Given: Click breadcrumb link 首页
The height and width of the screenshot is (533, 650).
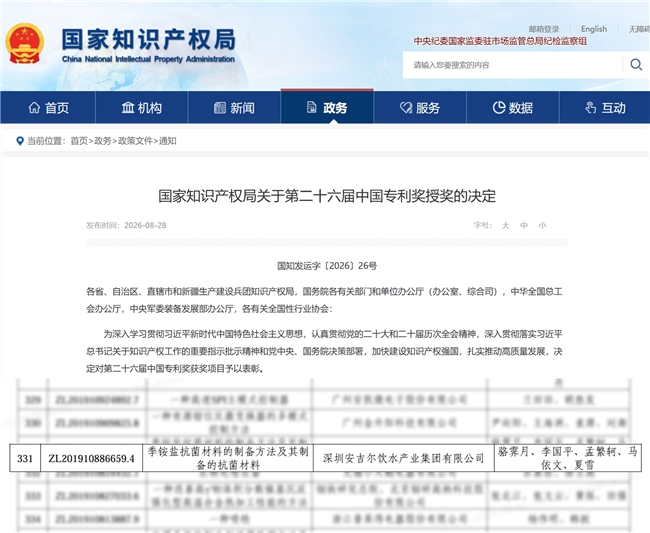Looking at the screenshot, I should coord(79,141).
